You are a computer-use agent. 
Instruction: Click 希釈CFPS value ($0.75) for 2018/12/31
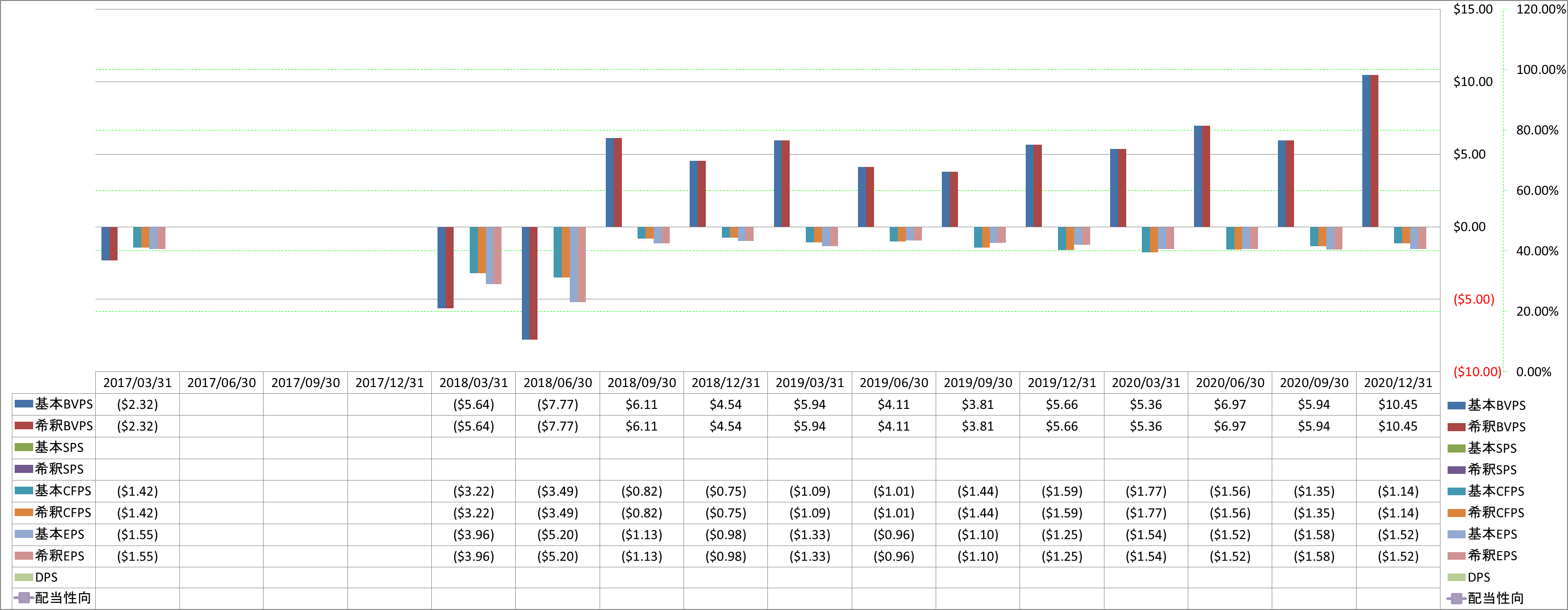[x=726, y=513]
